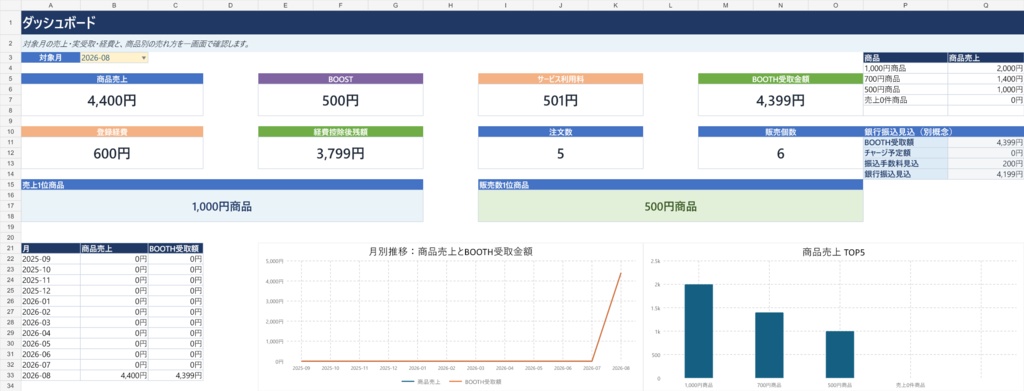The height and width of the screenshot is (391, 1024).
Task: Click the 商品売上 legend entry in line chart
Action: pos(420,381)
